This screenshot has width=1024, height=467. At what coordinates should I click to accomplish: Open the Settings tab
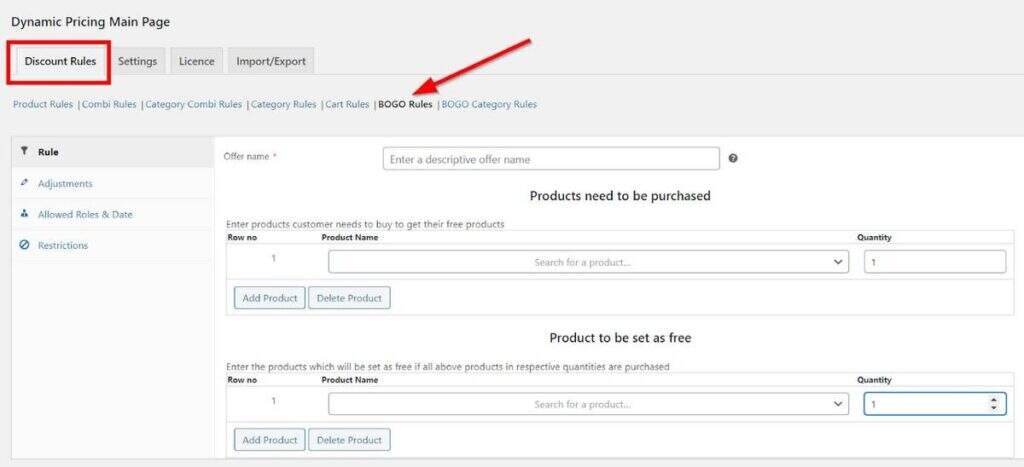coord(137,61)
